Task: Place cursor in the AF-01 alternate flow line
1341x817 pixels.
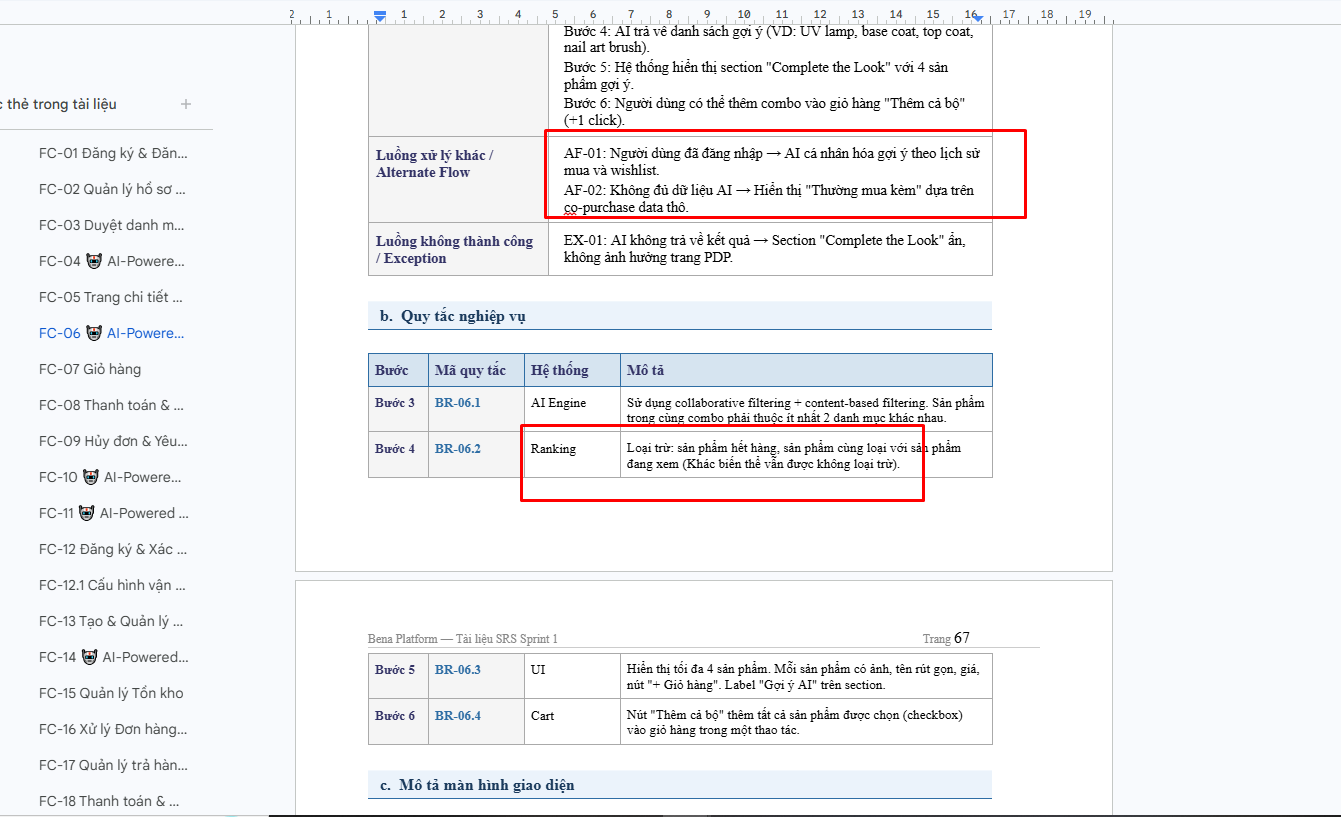Action: click(x=772, y=163)
